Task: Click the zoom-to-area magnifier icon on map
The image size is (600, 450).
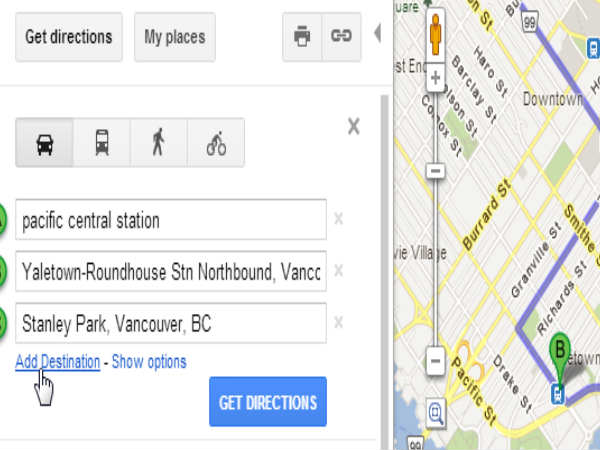Action: (x=436, y=413)
